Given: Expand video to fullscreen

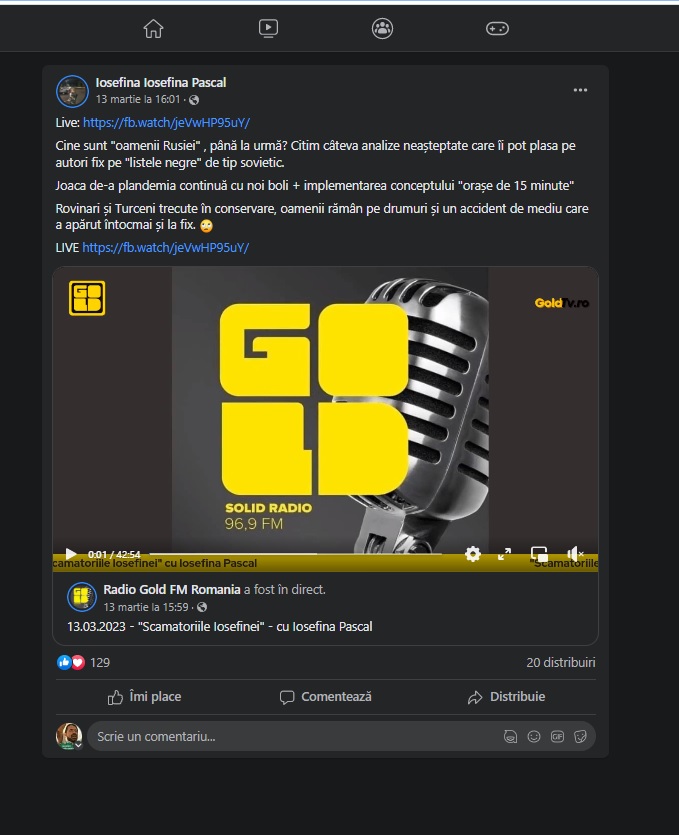Looking at the screenshot, I should tap(504, 554).
